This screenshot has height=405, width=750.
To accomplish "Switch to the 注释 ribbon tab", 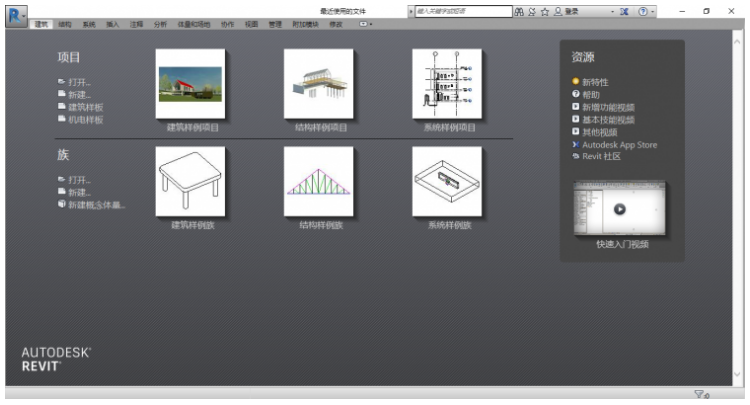I will point(135,23).
